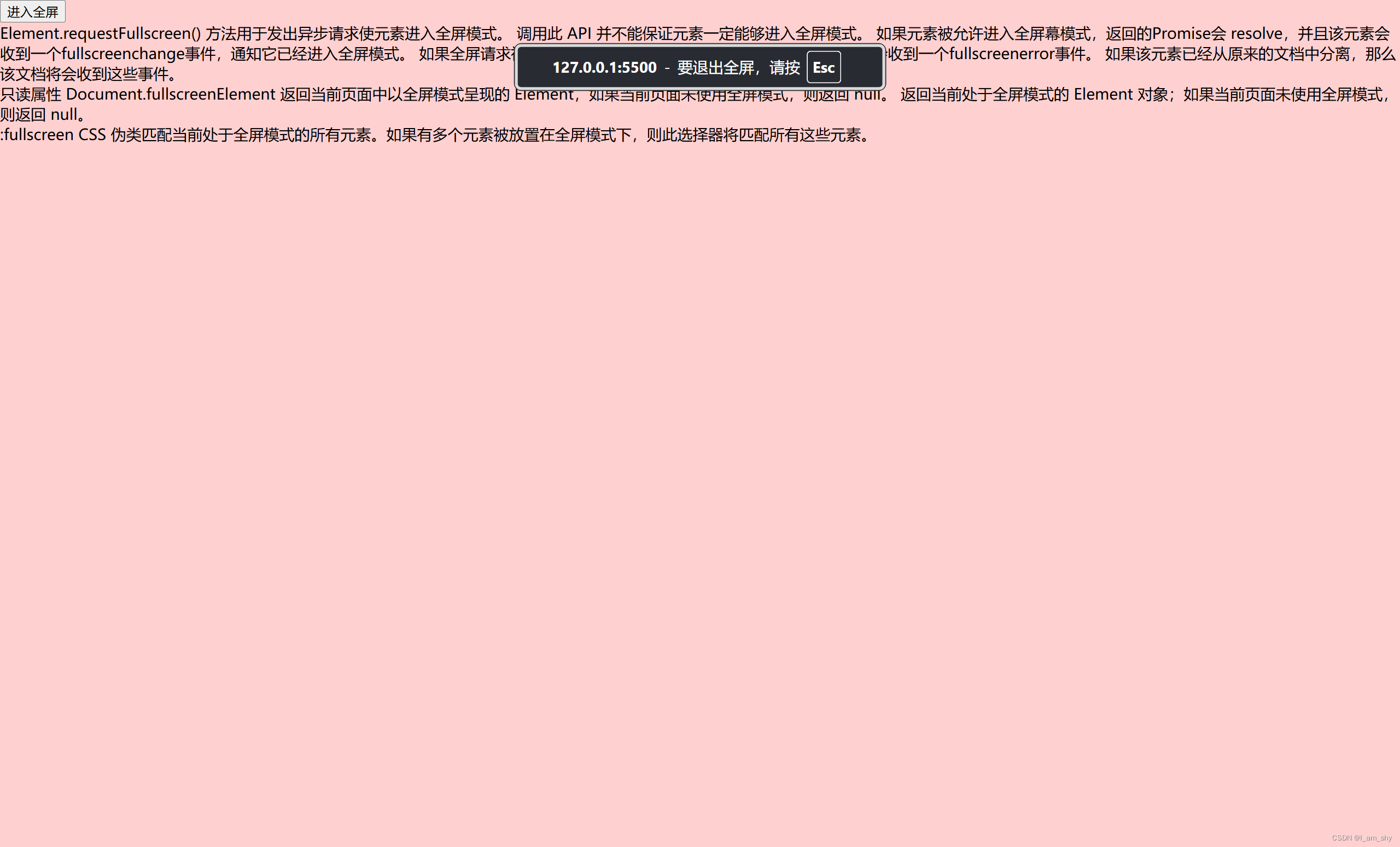Image resolution: width=1400 pixels, height=847 pixels.
Task: Click the Esc key hint in fullscreen toast
Action: pos(823,67)
